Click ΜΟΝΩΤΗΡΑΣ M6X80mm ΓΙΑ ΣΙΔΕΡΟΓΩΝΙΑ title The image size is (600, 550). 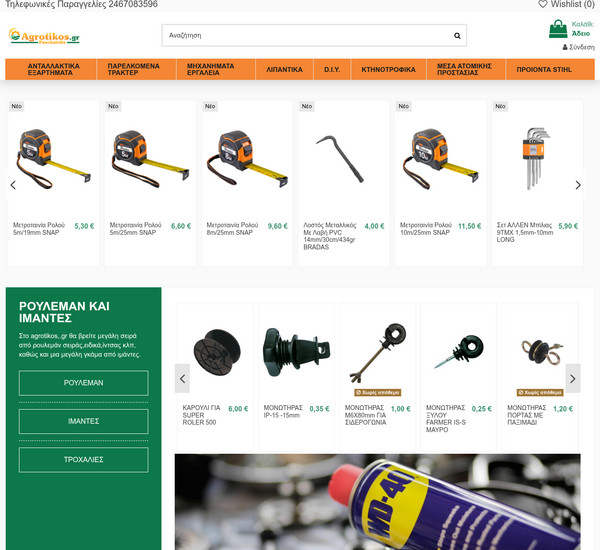click(x=365, y=415)
